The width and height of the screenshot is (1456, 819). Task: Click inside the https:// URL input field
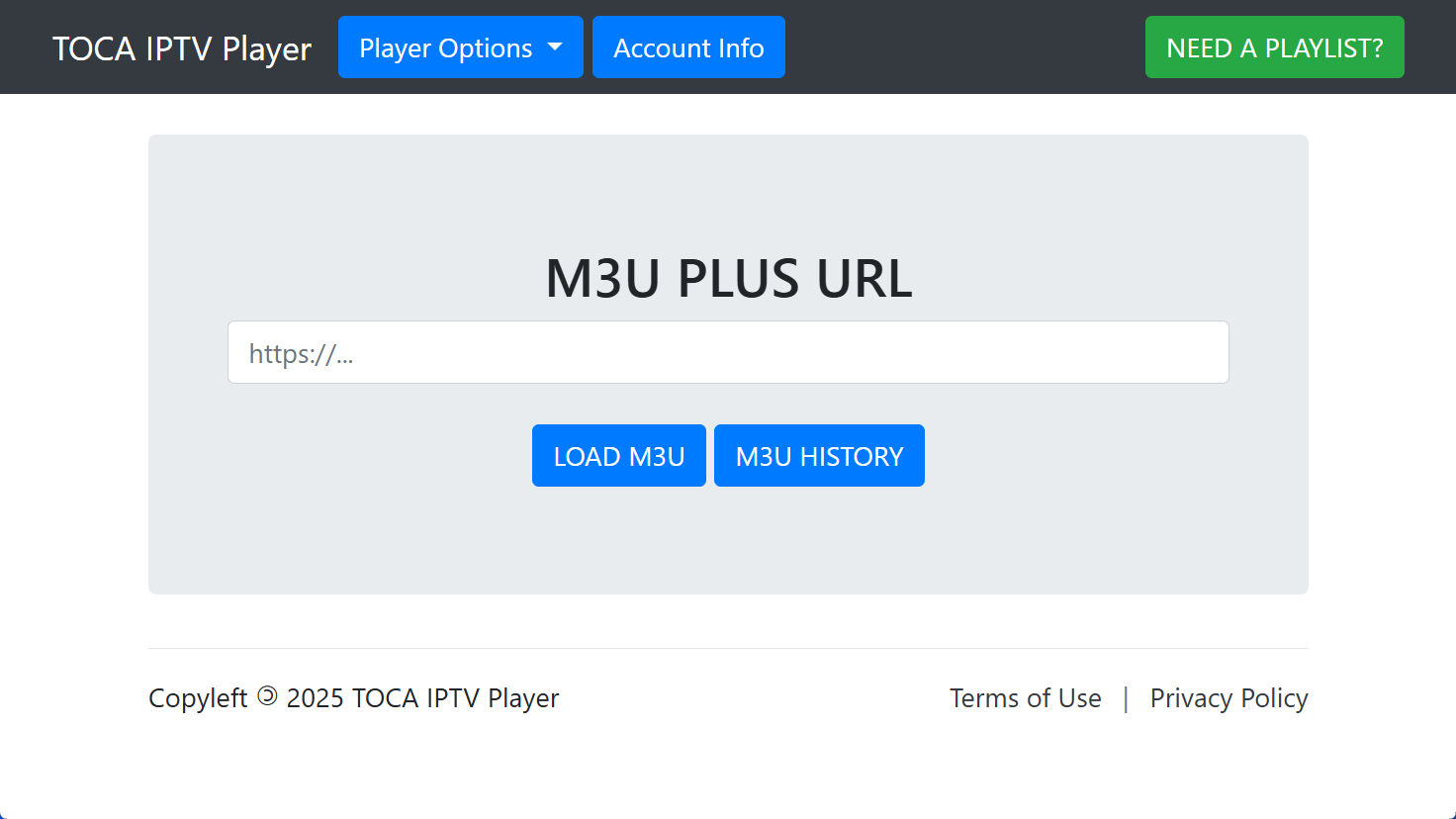(727, 352)
